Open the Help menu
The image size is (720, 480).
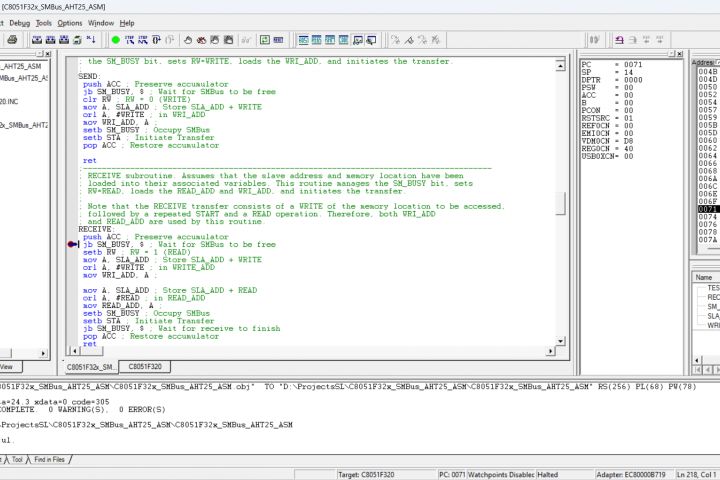point(127,23)
